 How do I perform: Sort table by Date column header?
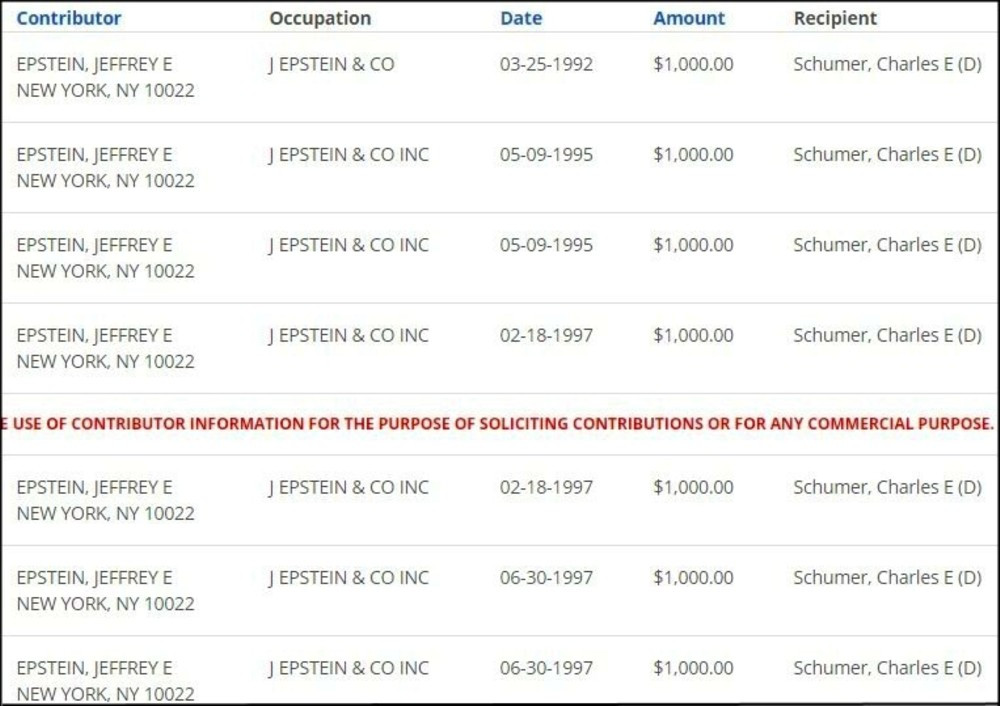[x=521, y=18]
